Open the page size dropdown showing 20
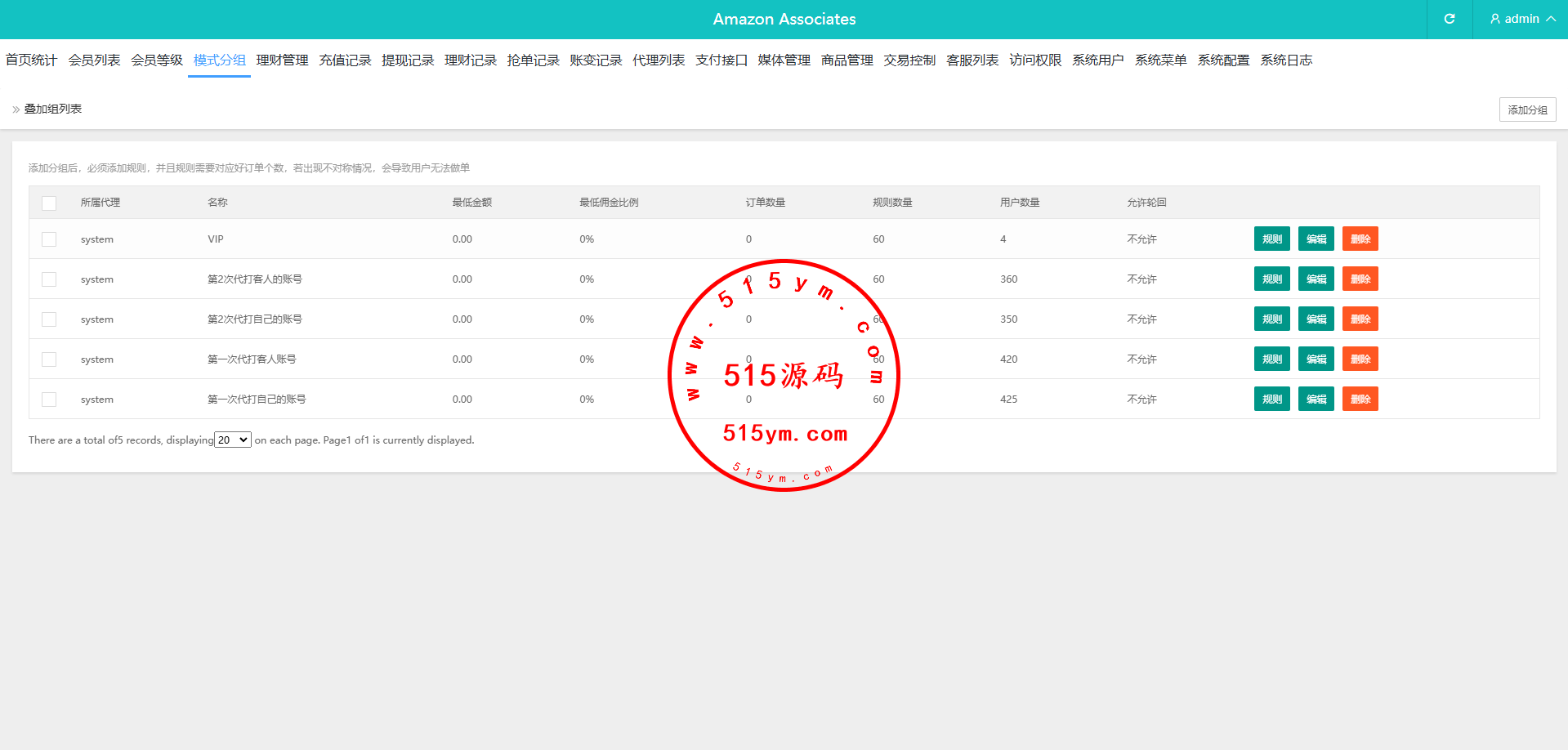 pyautogui.click(x=232, y=440)
